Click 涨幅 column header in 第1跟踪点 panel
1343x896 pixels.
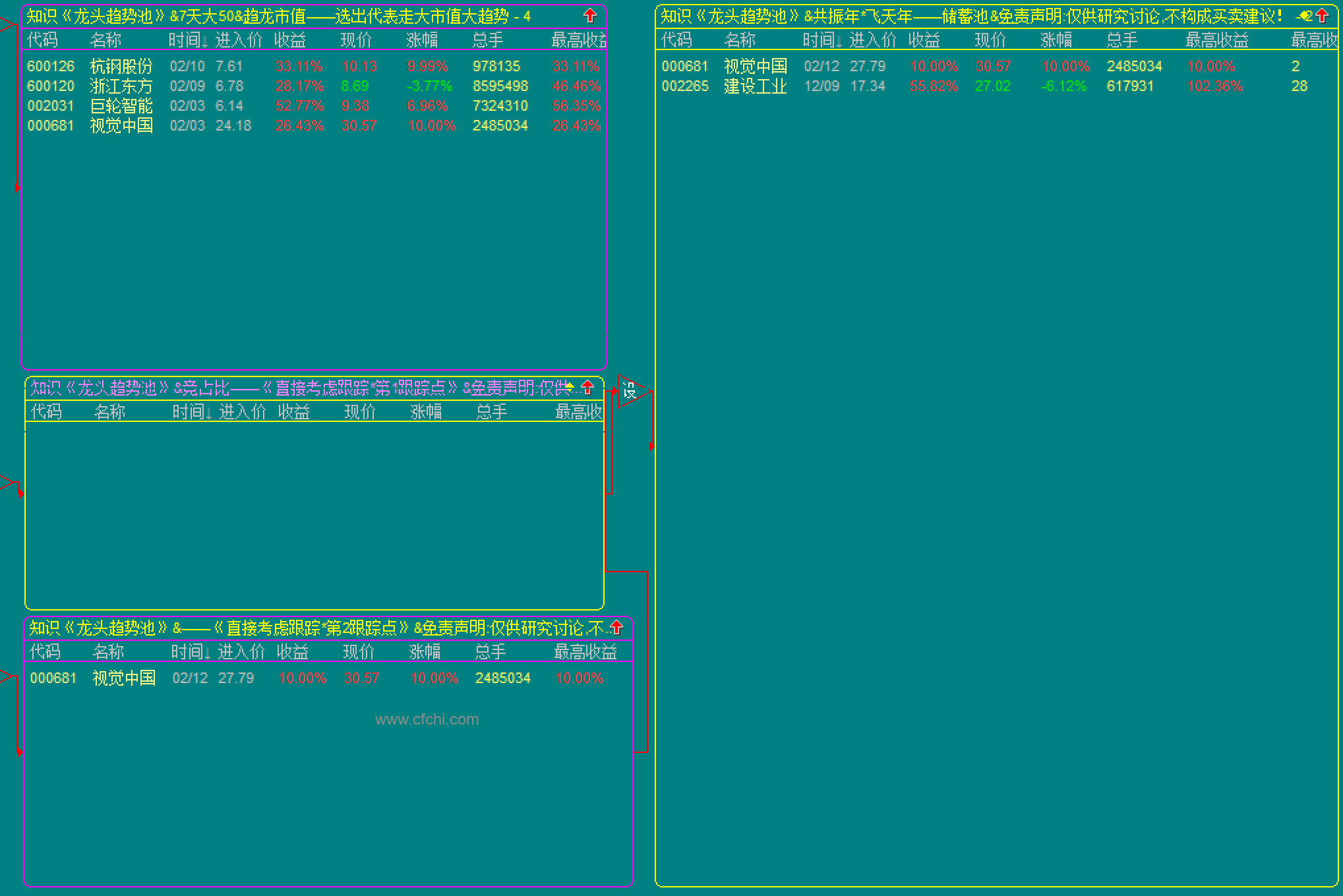(x=426, y=412)
